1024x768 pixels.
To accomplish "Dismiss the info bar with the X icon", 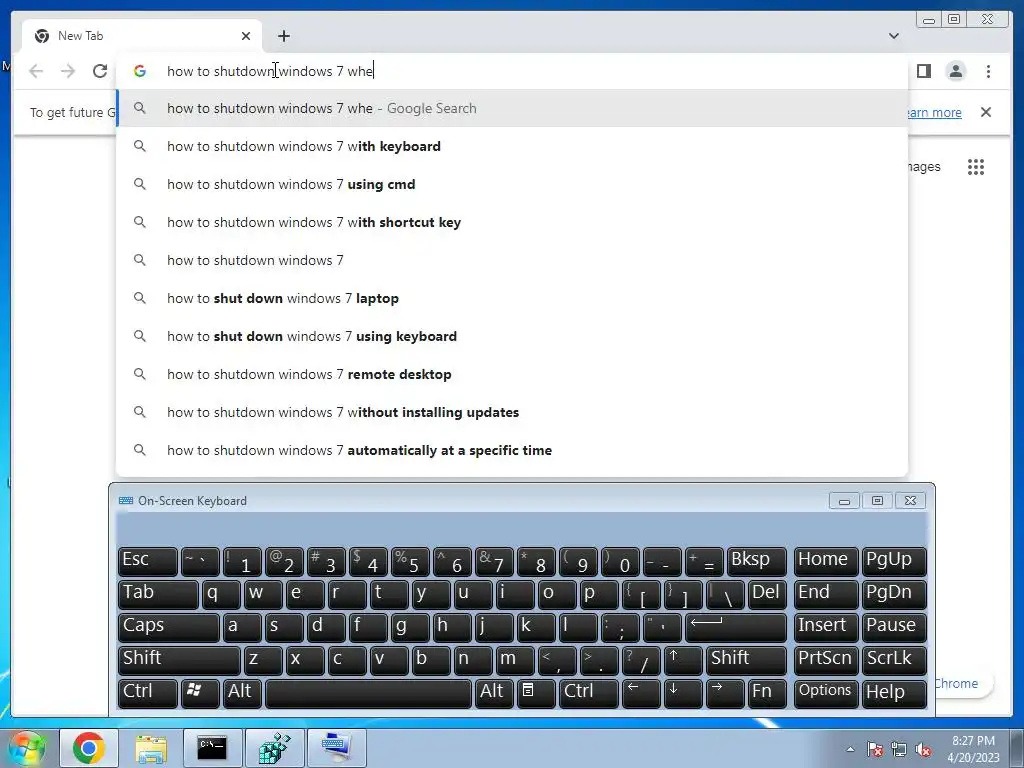I will click(x=986, y=112).
